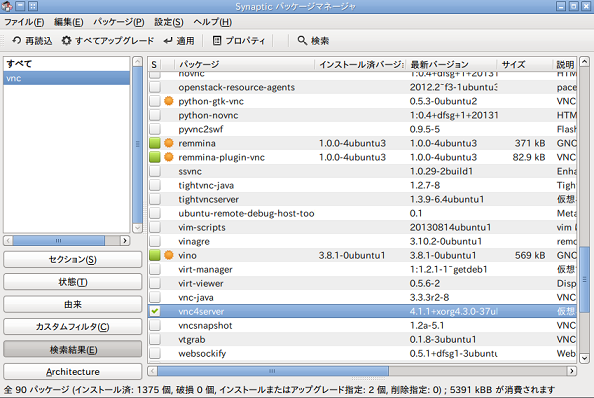Toggle the pyvnc2swf status checkbox

pos(155,129)
